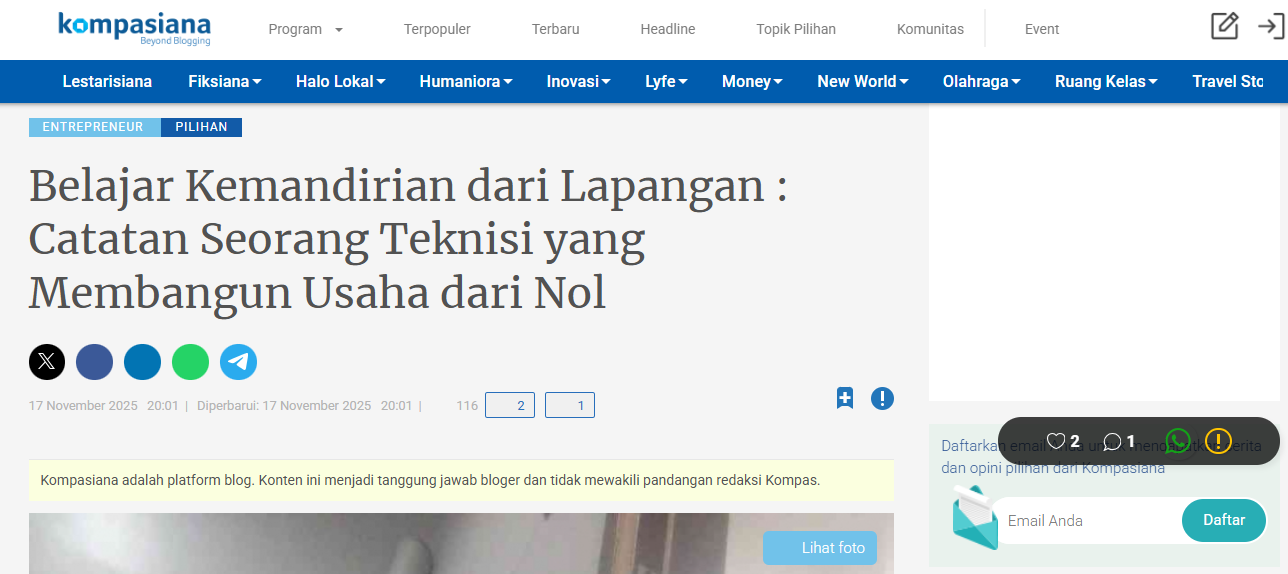Image resolution: width=1288 pixels, height=574 pixels.
Task: Click the published date 17 November 2025
Action: coord(83,406)
